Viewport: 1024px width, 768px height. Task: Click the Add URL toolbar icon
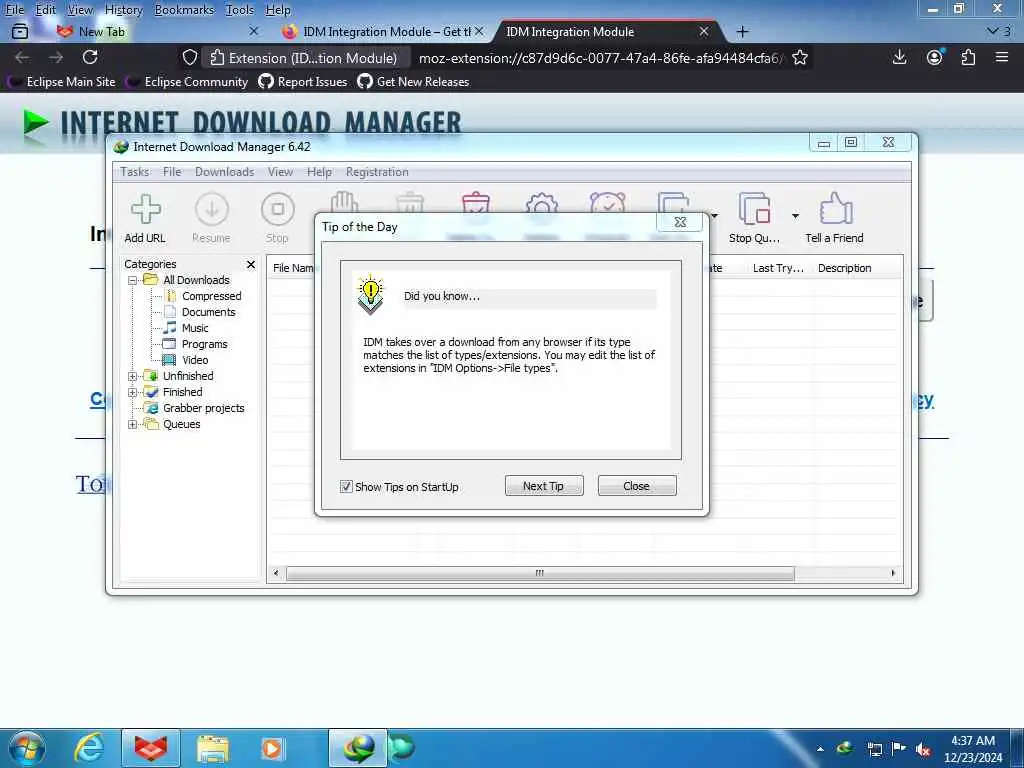point(145,210)
